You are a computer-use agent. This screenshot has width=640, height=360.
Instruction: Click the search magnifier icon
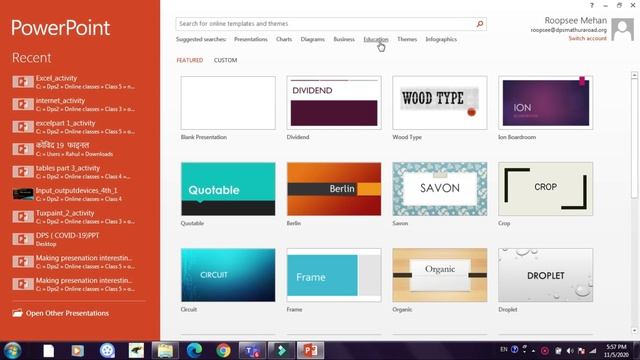point(480,24)
